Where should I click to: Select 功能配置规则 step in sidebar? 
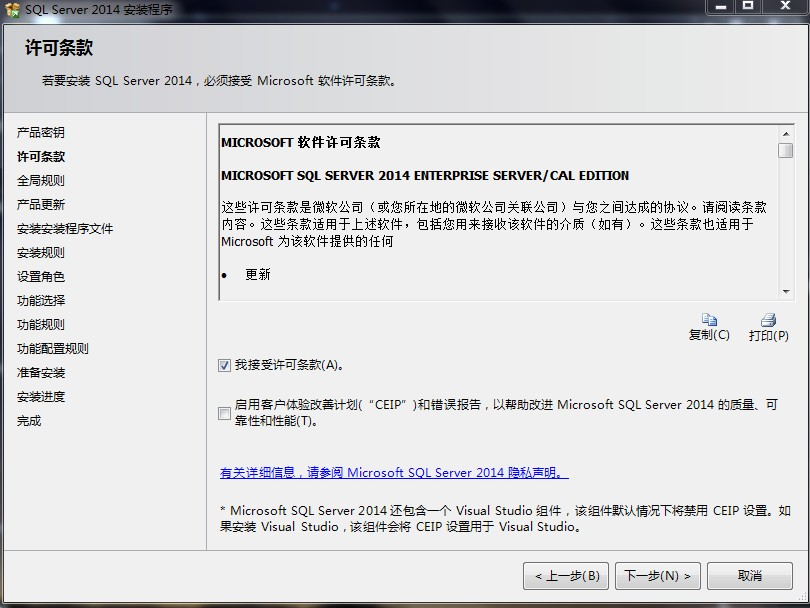click(53, 349)
